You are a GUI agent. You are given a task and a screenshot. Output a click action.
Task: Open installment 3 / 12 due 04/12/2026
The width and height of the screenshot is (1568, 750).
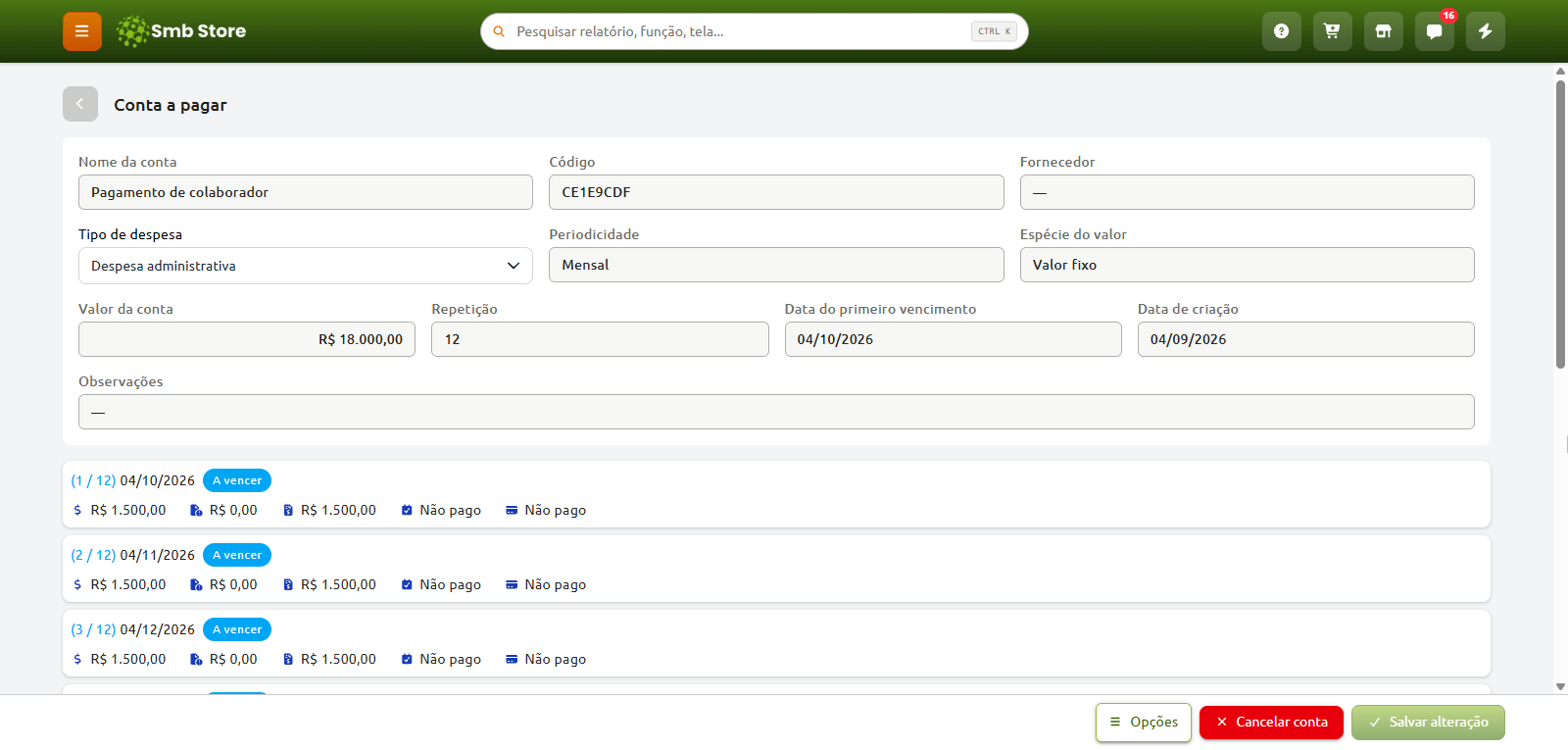(776, 643)
